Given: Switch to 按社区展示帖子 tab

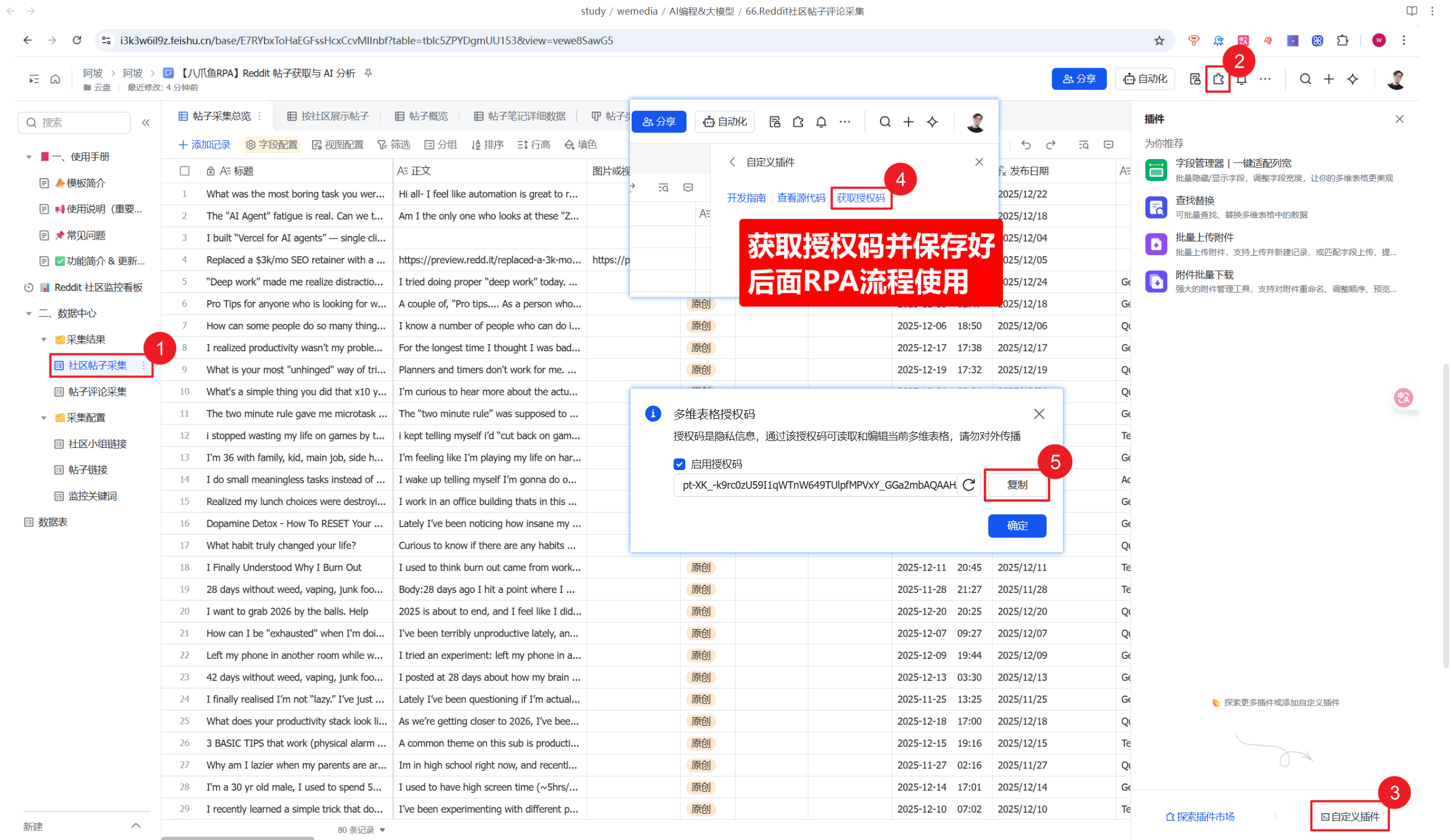Looking at the screenshot, I should click(x=328, y=116).
